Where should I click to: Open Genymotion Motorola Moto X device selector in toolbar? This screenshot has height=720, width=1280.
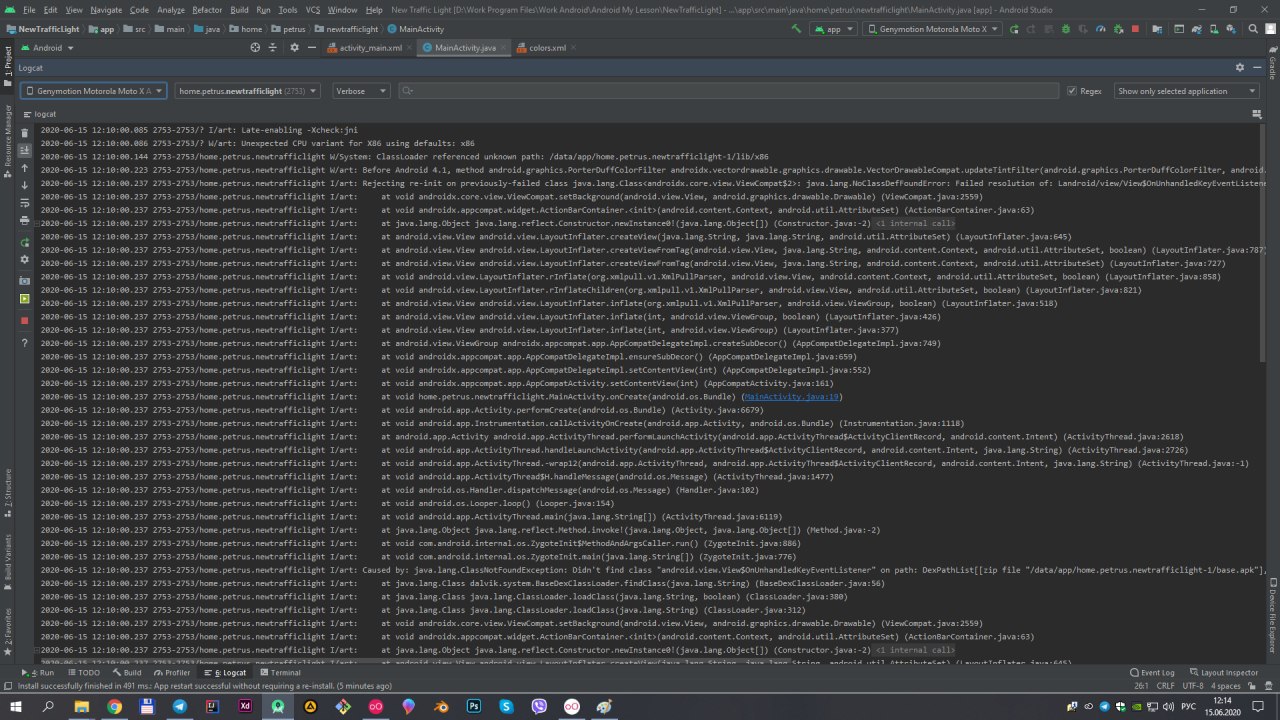(932, 29)
